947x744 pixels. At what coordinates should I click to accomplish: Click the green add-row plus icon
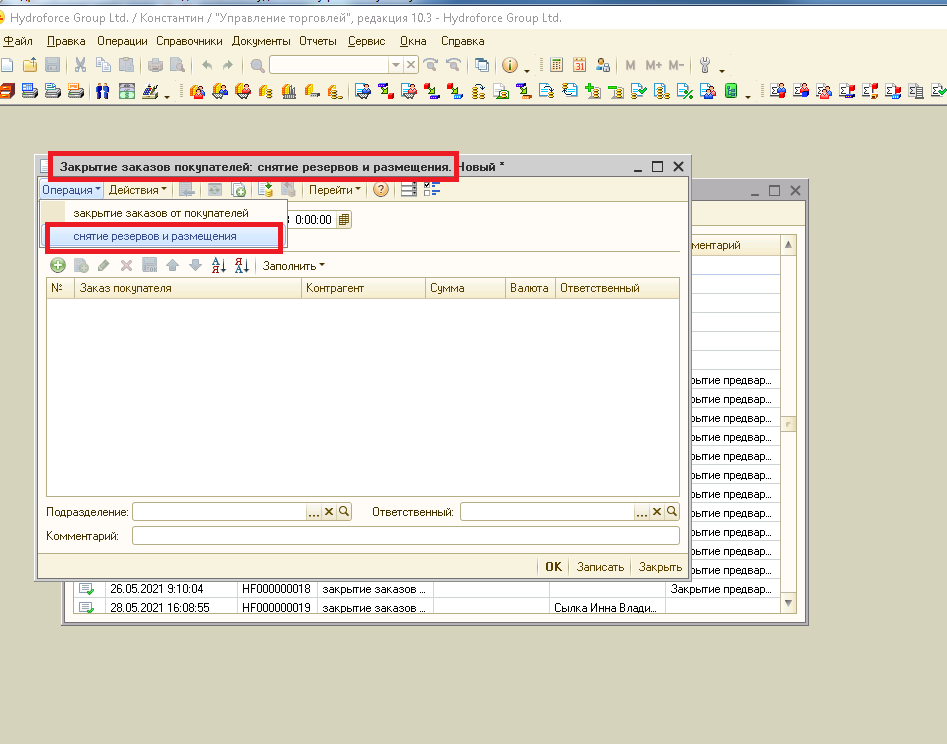click(x=57, y=265)
